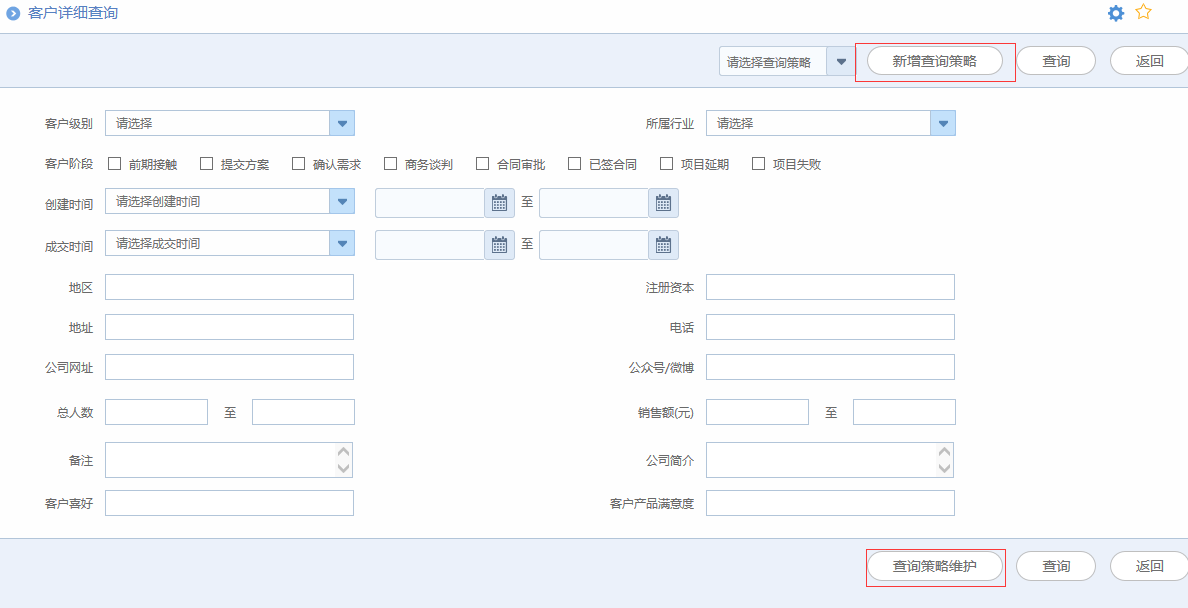Tick the 已签合同 checkbox
The width and height of the screenshot is (1188, 608).
pos(575,163)
